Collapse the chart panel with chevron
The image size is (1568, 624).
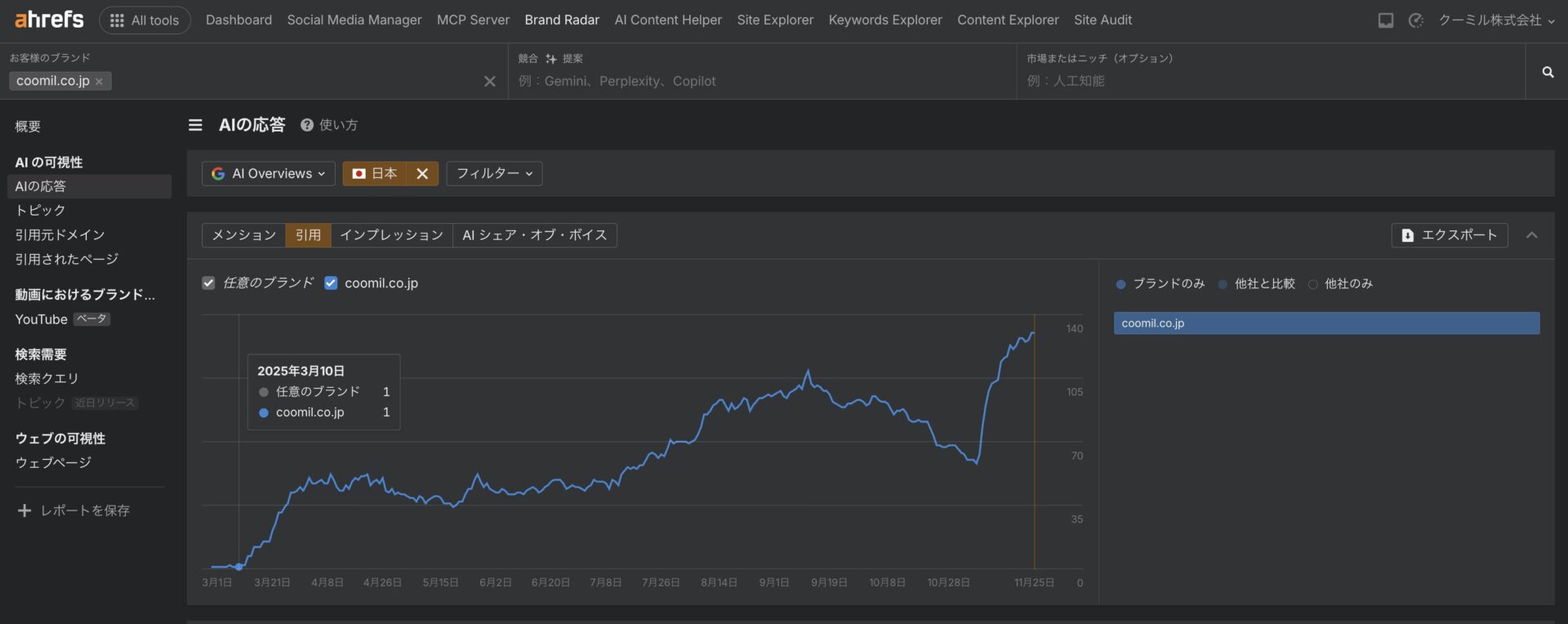point(1531,235)
